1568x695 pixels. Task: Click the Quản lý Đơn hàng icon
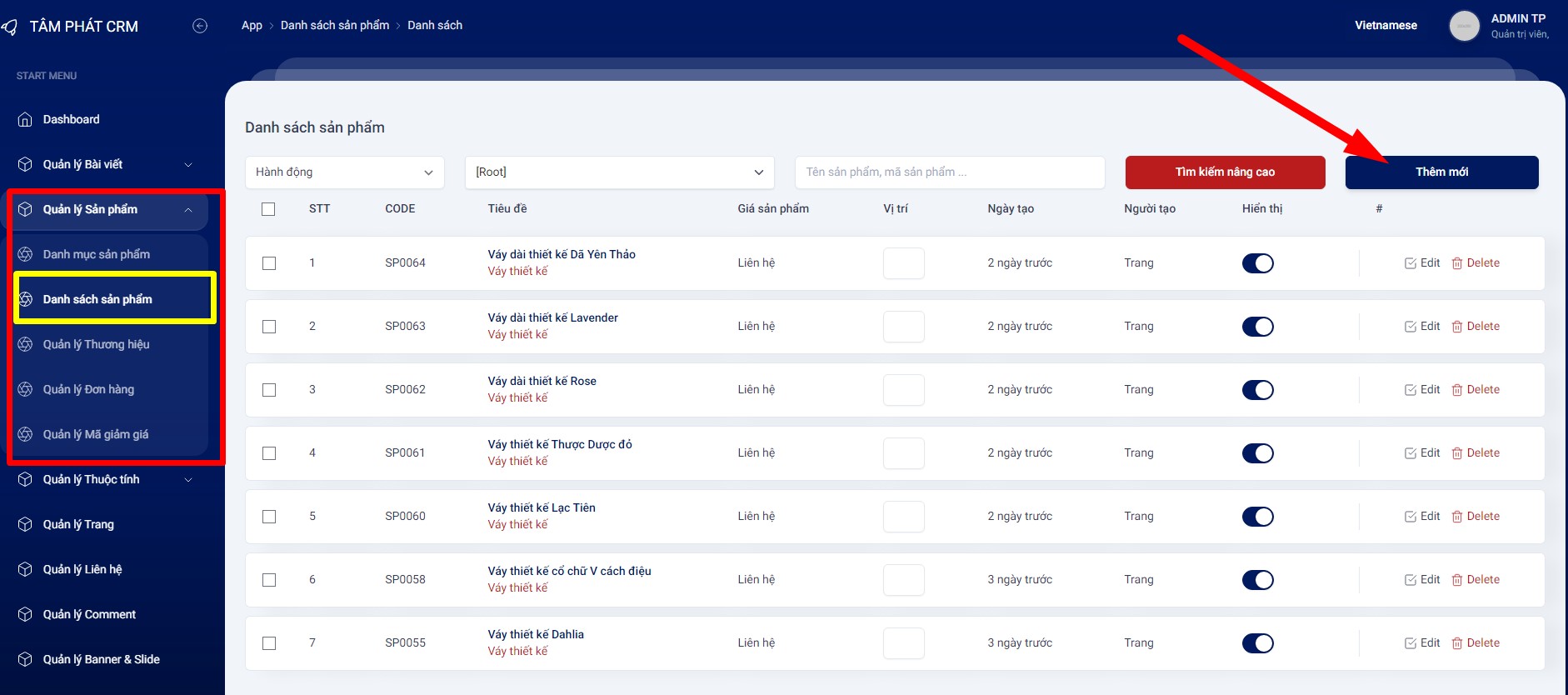click(x=25, y=389)
